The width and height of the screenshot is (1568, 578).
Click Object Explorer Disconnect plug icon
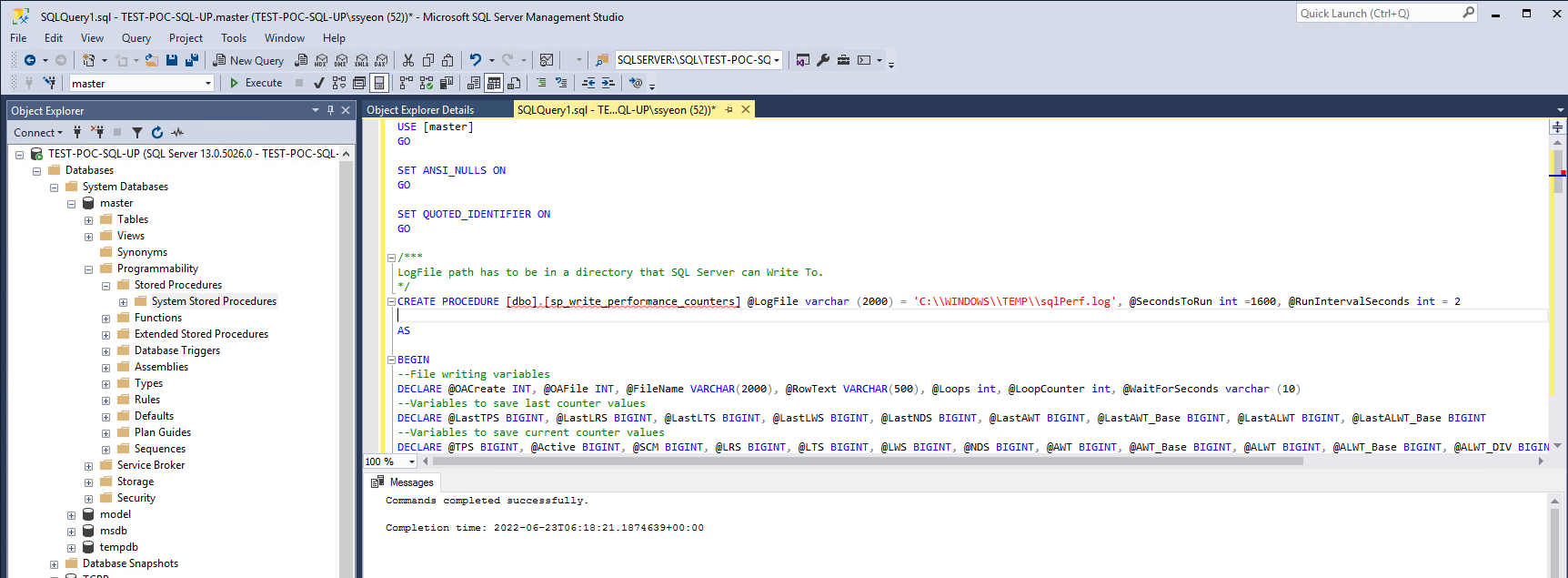(x=96, y=133)
